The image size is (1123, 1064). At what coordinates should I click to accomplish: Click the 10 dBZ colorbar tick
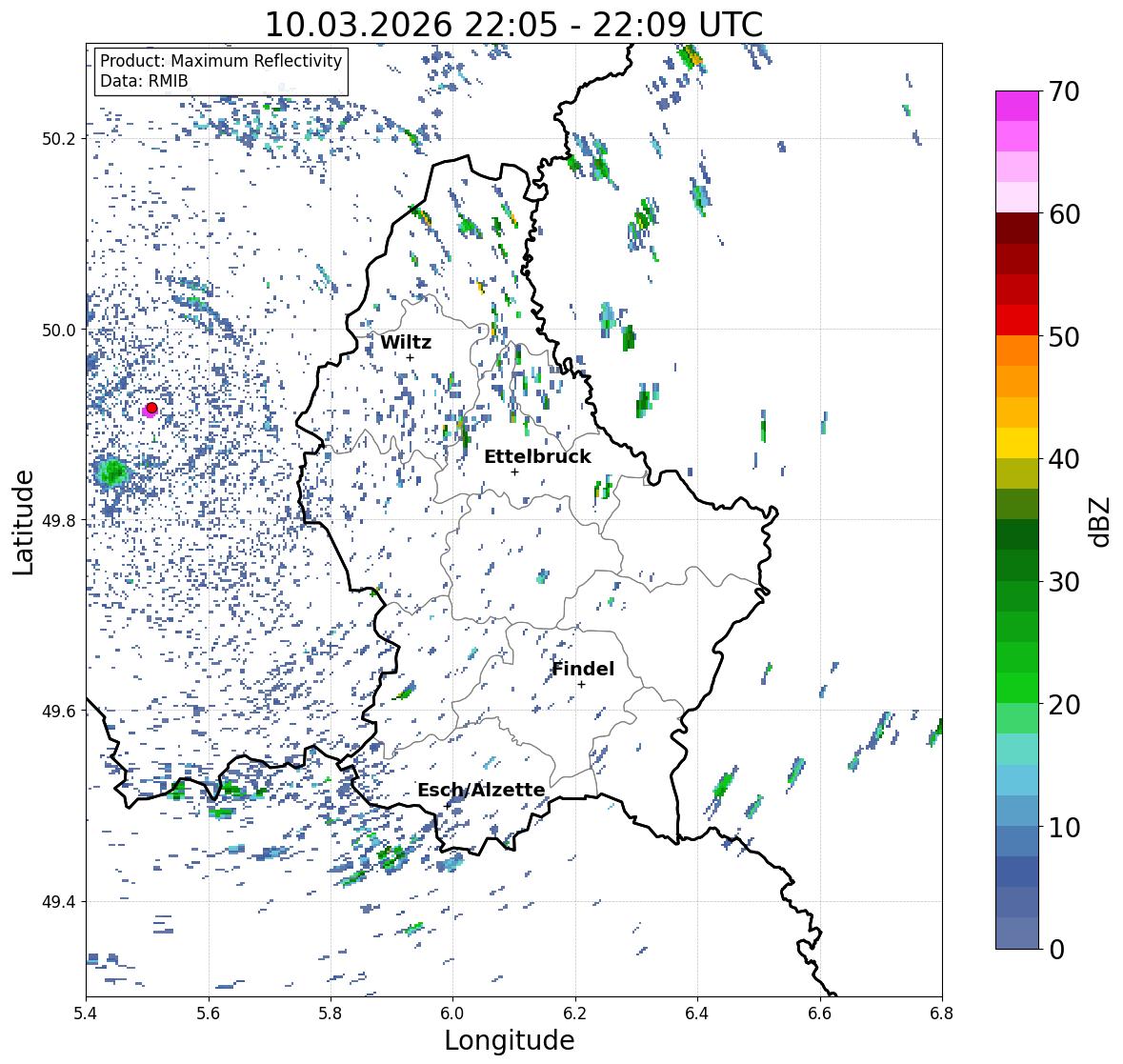(1063, 827)
